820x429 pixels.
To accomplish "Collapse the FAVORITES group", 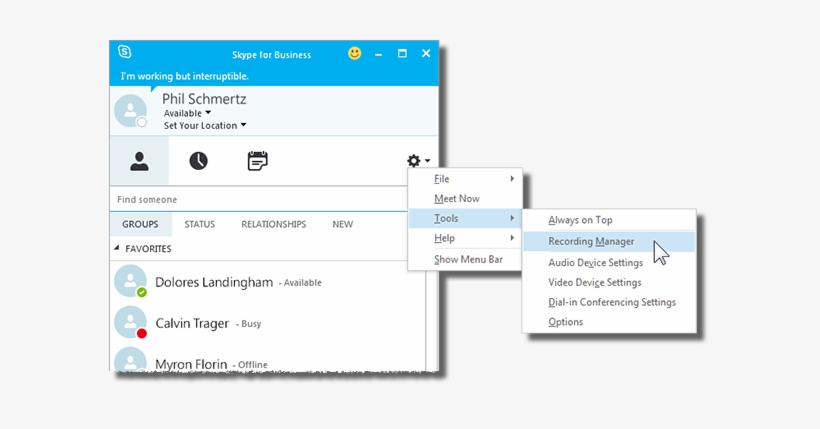I will 117,248.
